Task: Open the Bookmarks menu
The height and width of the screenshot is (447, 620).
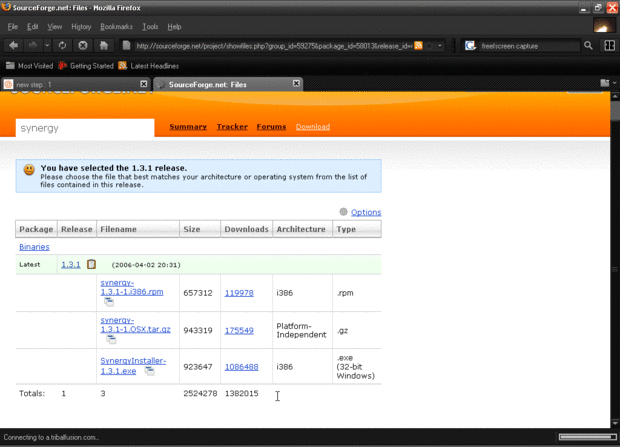Action: (x=116, y=27)
